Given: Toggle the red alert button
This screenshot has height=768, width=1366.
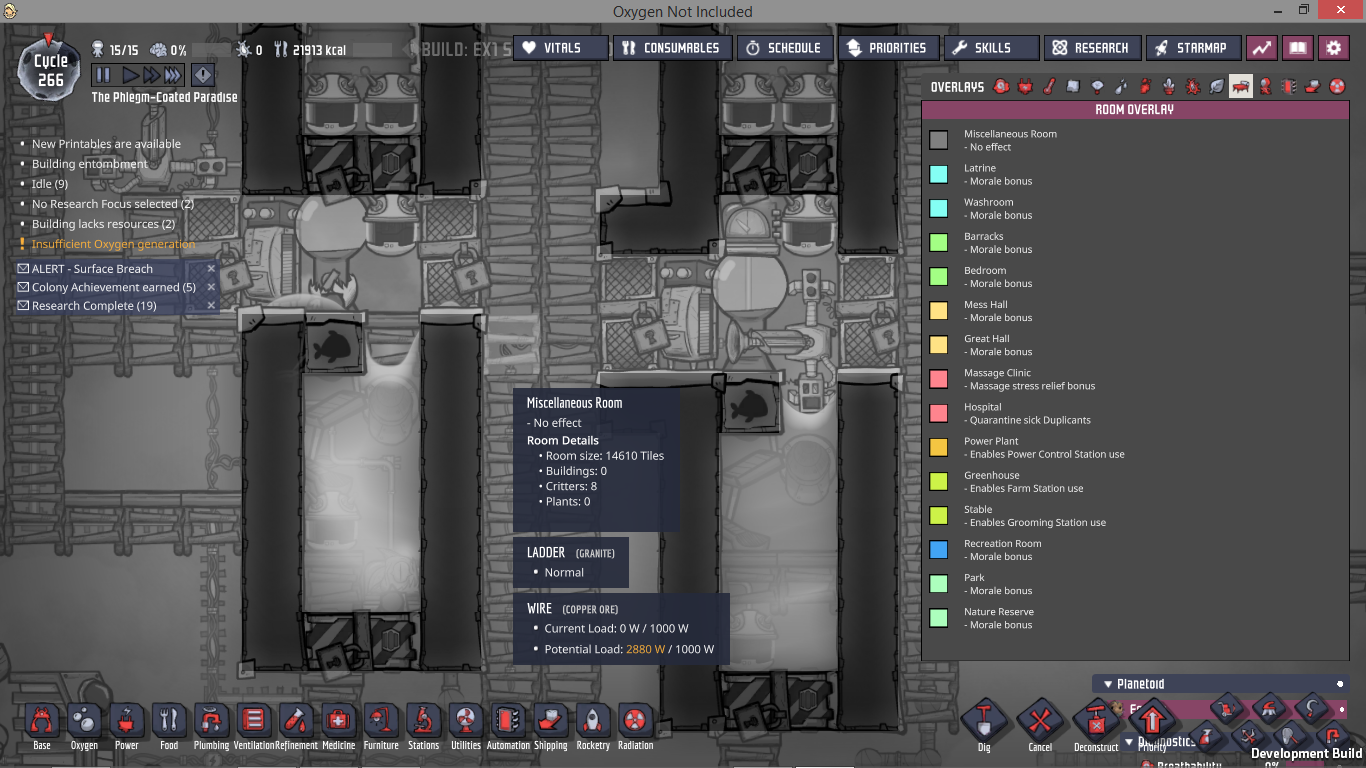Looking at the screenshot, I should [203, 75].
